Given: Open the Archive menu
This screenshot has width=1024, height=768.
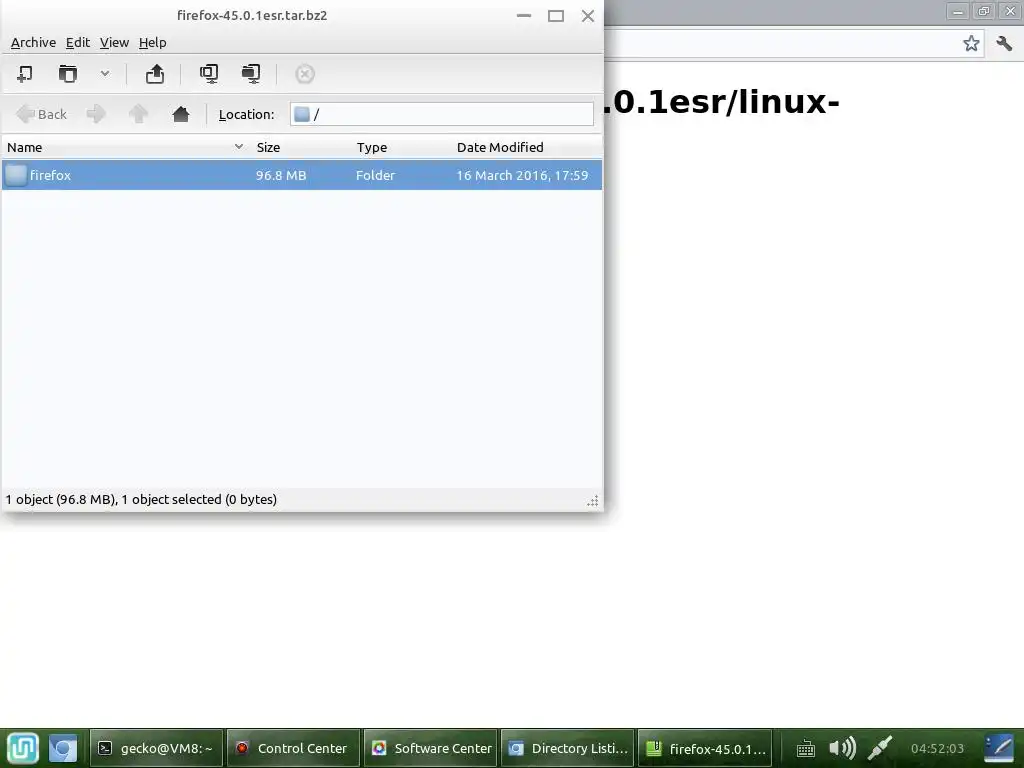Looking at the screenshot, I should [x=33, y=42].
